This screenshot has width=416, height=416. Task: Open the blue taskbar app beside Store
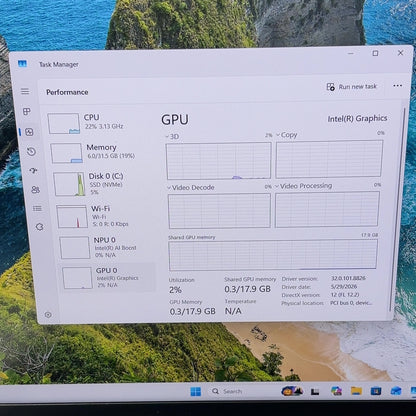click(396, 390)
